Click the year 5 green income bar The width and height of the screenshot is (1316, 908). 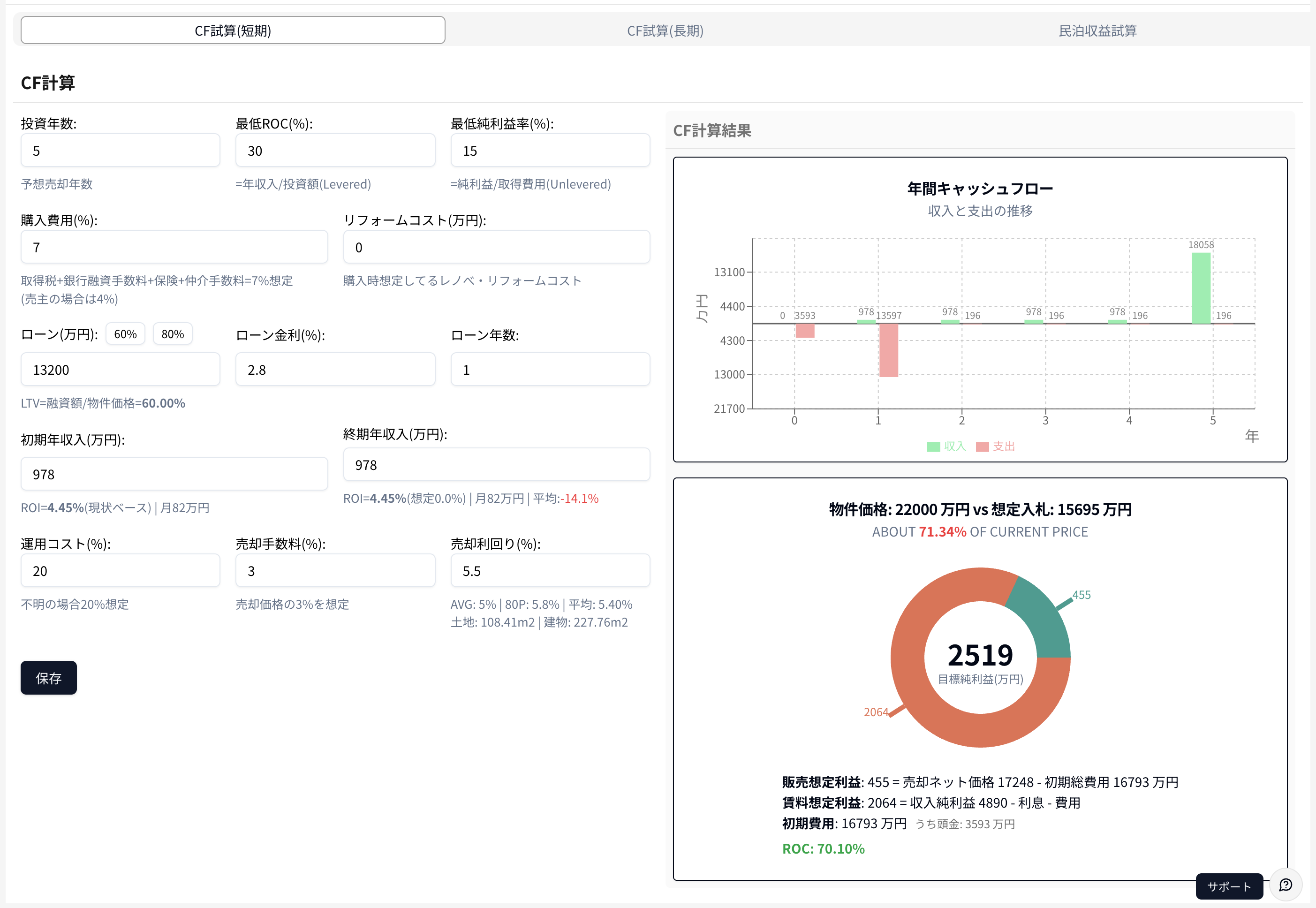(x=1201, y=288)
